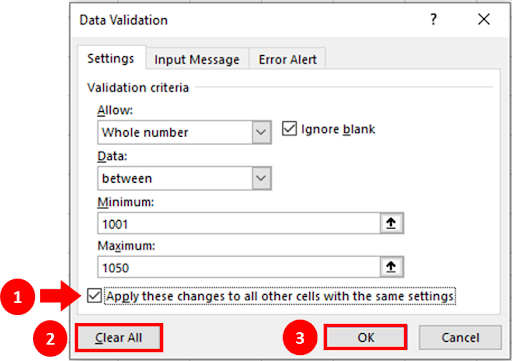
Task: Expand the Data dropdown arrow
Action: [x=261, y=178]
